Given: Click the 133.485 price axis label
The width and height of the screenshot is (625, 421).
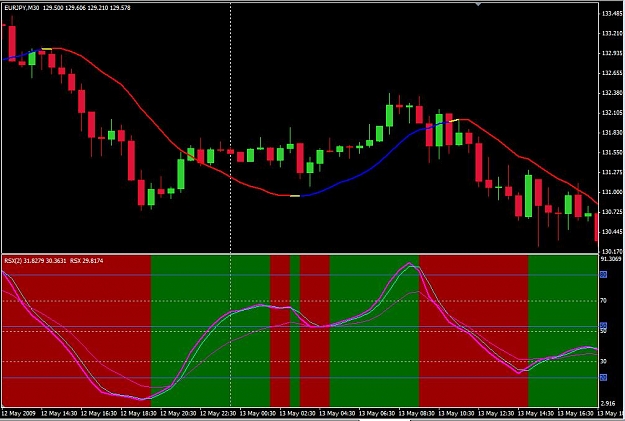Looking at the screenshot, I should pyautogui.click(x=612, y=14).
